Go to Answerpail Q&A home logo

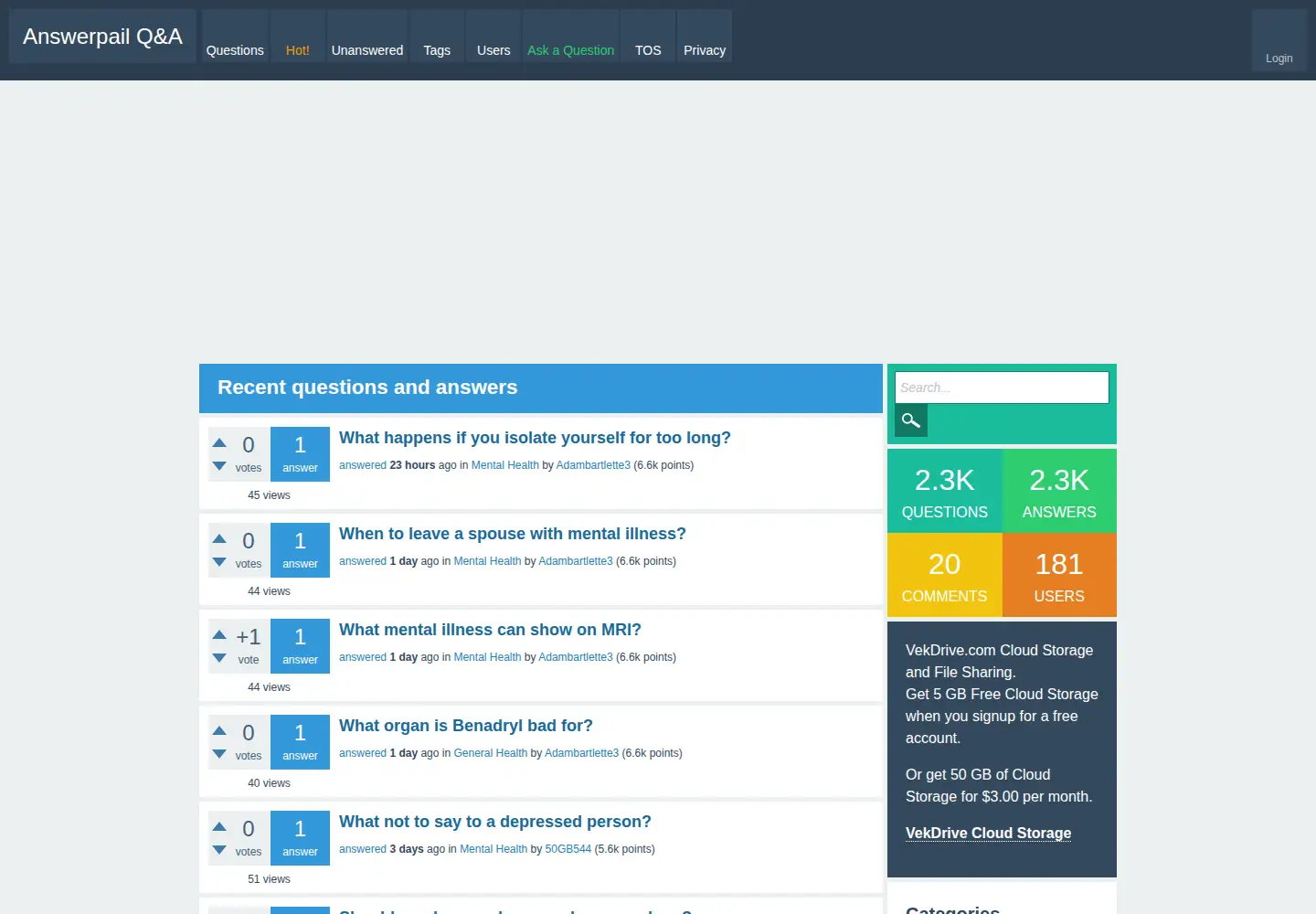point(102,37)
